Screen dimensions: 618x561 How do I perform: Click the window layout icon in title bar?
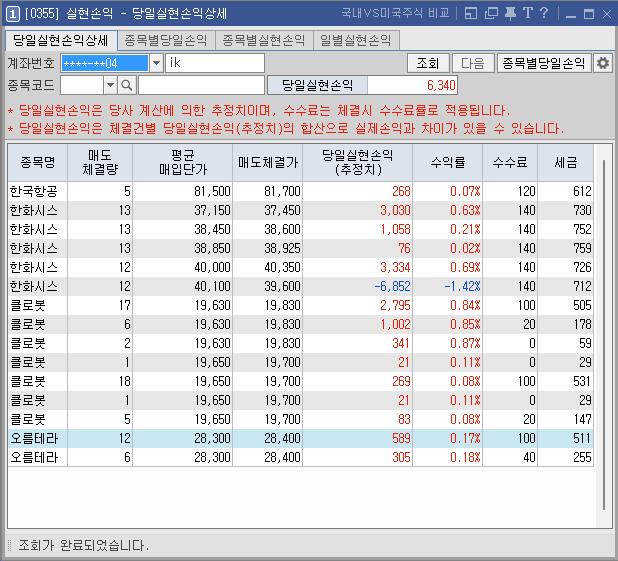[x=471, y=13]
